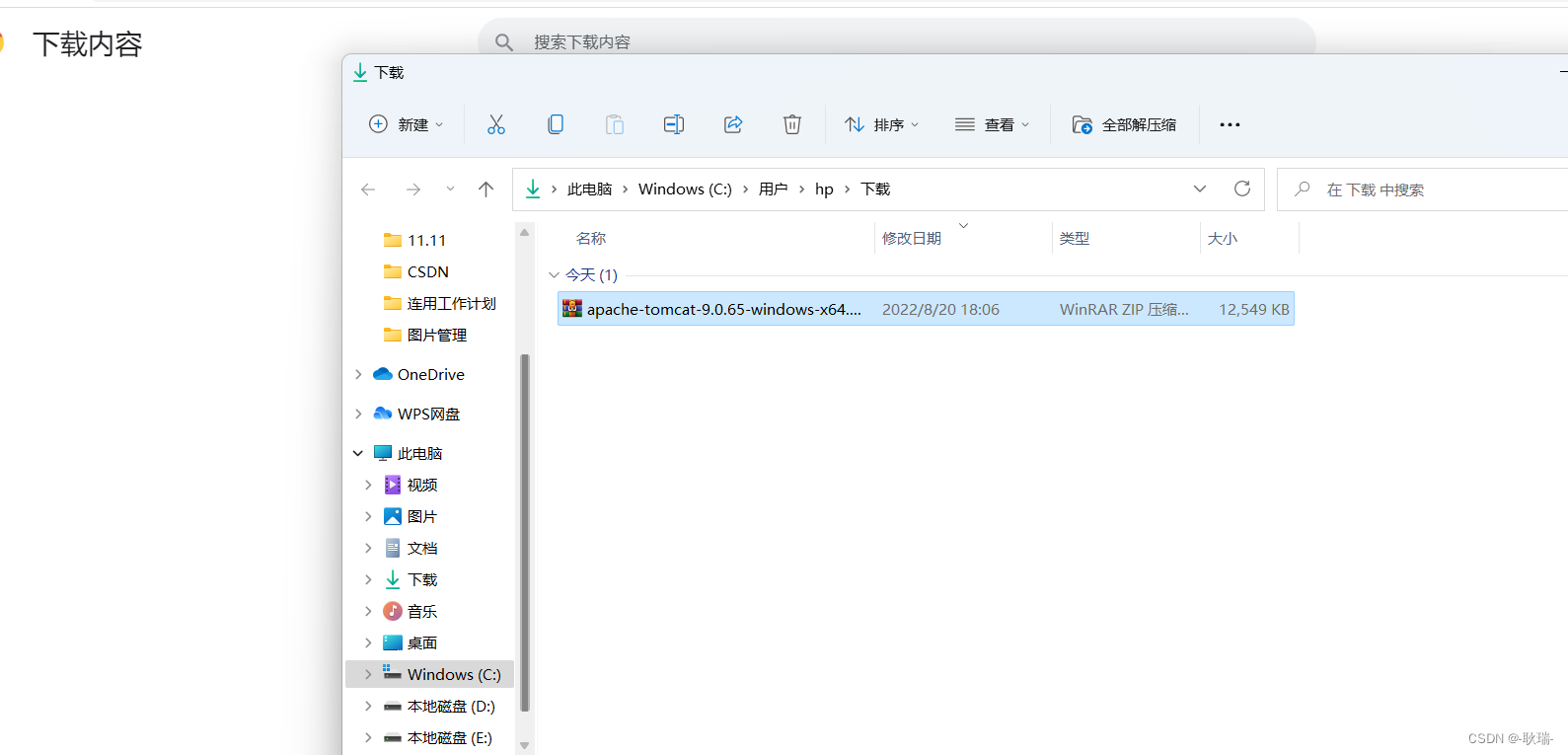
Task: Go up one folder level arrow
Action: 485,189
